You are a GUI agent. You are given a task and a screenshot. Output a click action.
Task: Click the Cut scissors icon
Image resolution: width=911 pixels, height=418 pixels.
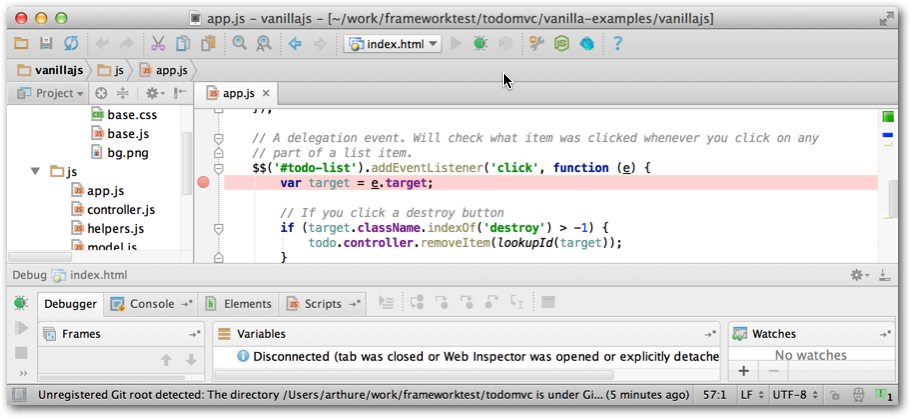(158, 44)
